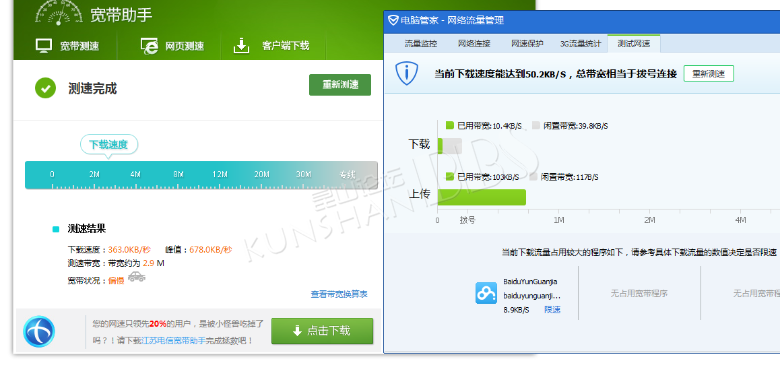780x389 pixels.
Task: Click the 20% red percentage text
Action: tap(158, 324)
